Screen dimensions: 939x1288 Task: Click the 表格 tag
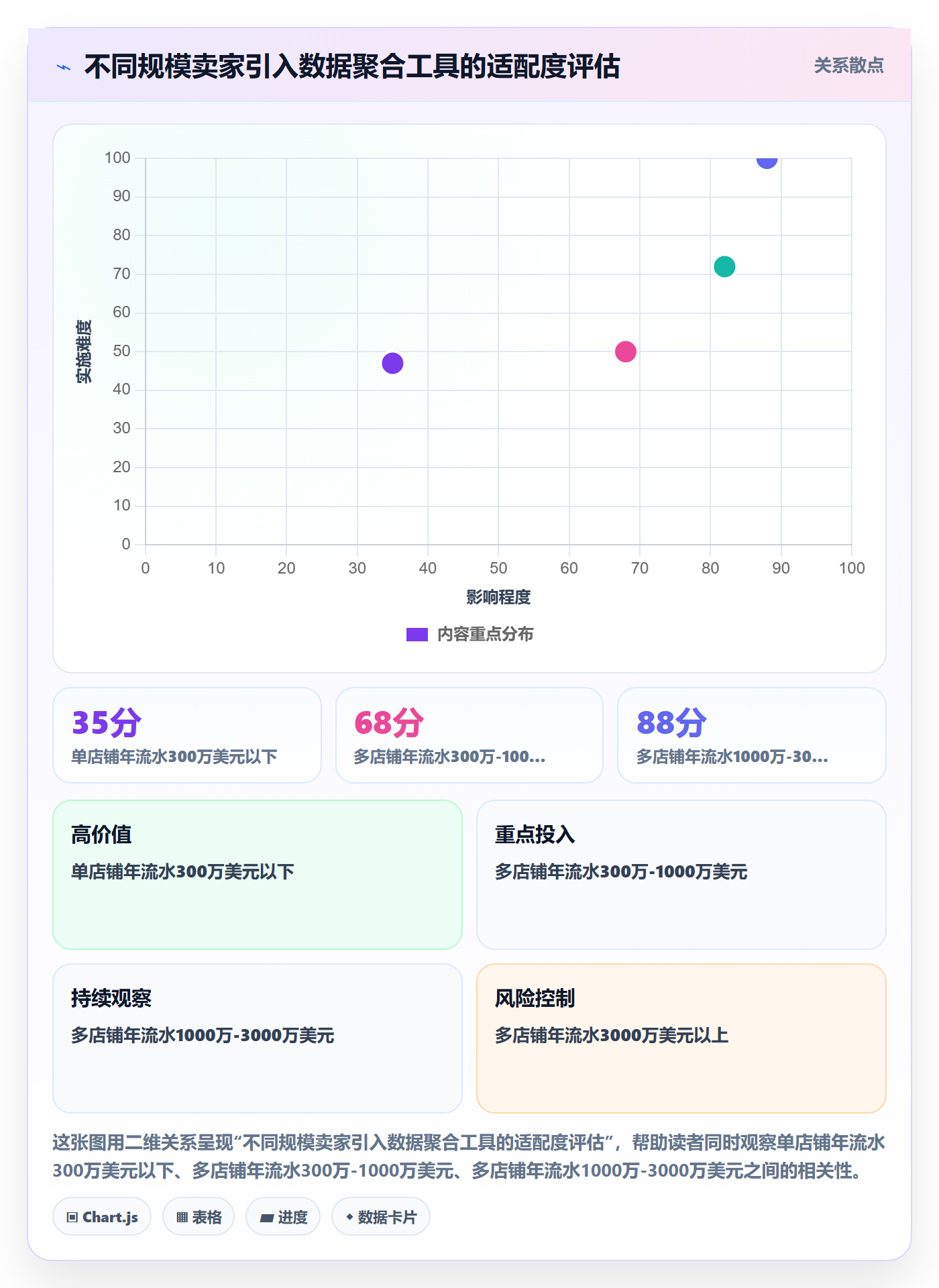[x=199, y=1217]
